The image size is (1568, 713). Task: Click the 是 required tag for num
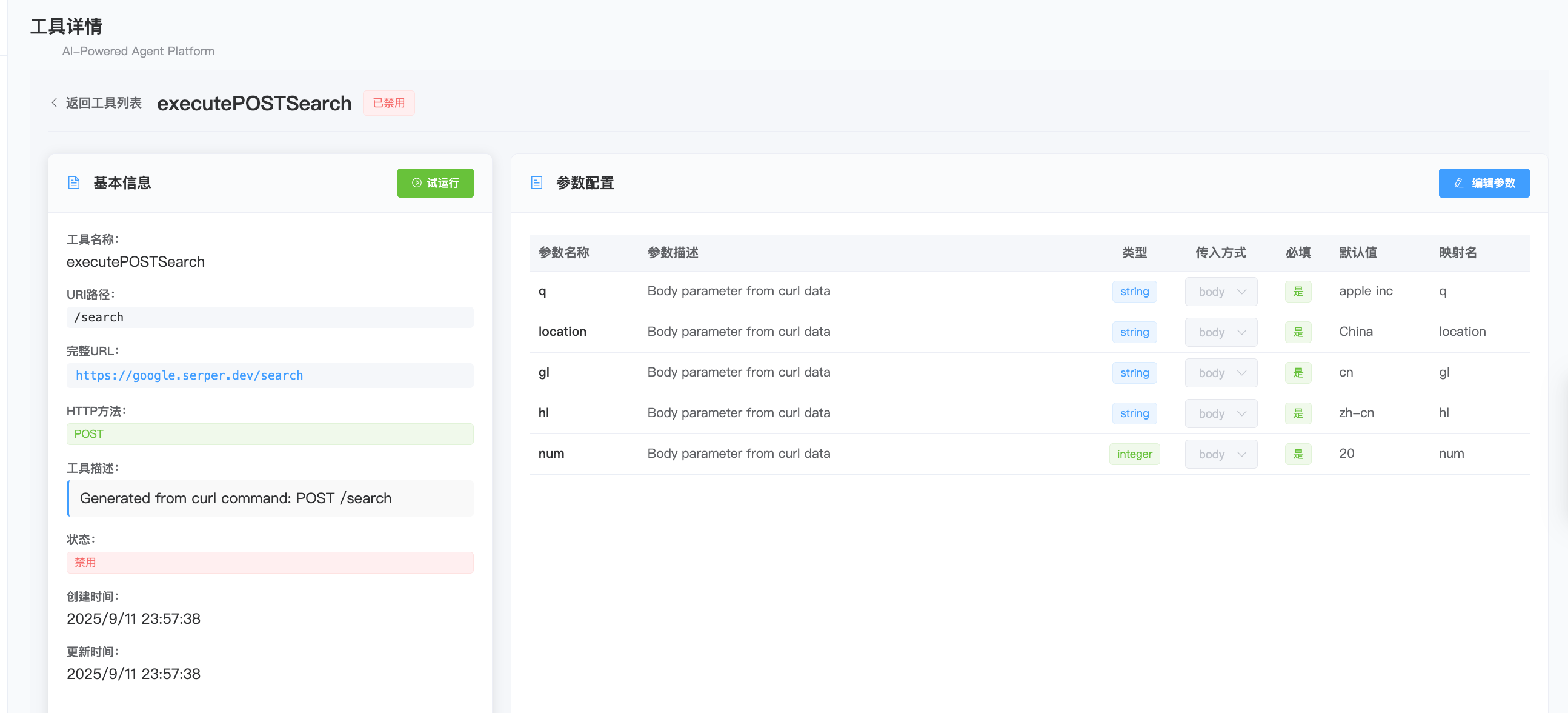pyautogui.click(x=1297, y=454)
